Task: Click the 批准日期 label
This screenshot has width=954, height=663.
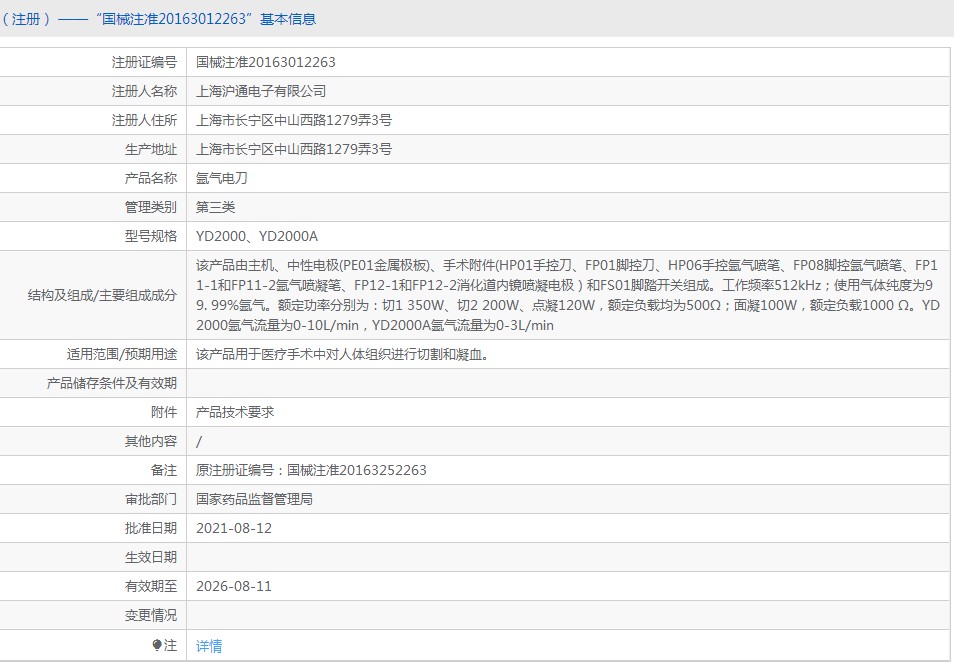Action: pos(151,528)
